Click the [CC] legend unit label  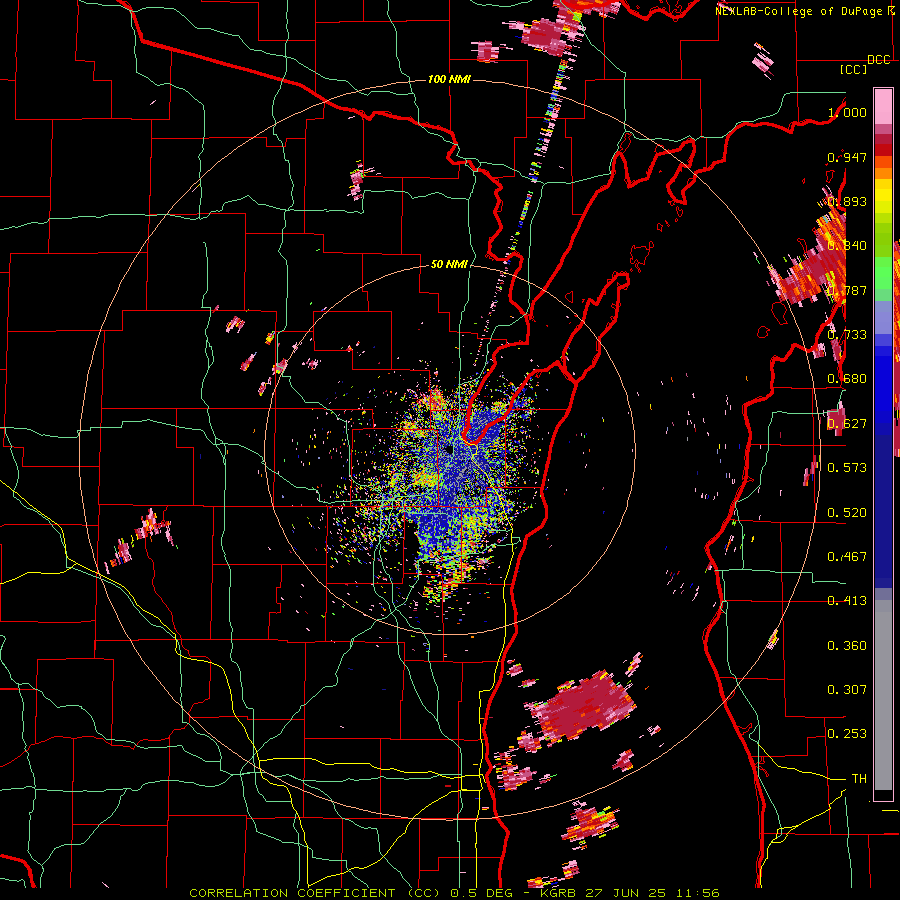tap(854, 69)
